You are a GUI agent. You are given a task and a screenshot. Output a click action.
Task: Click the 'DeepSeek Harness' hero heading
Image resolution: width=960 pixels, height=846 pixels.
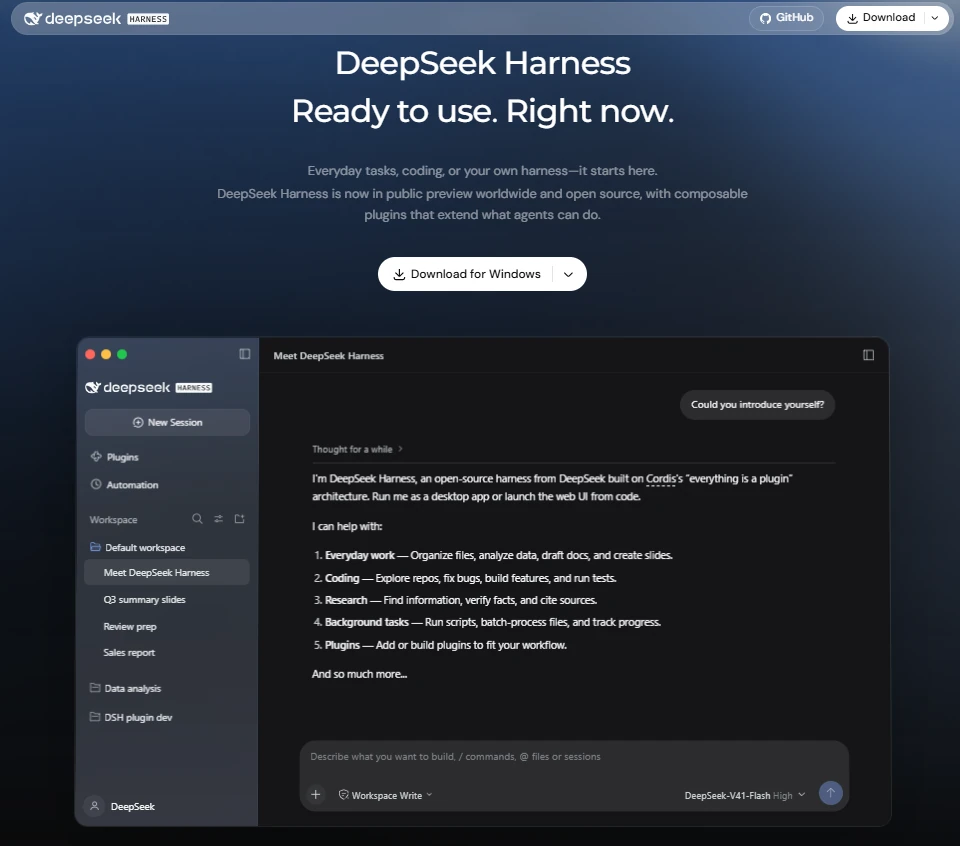[482, 63]
